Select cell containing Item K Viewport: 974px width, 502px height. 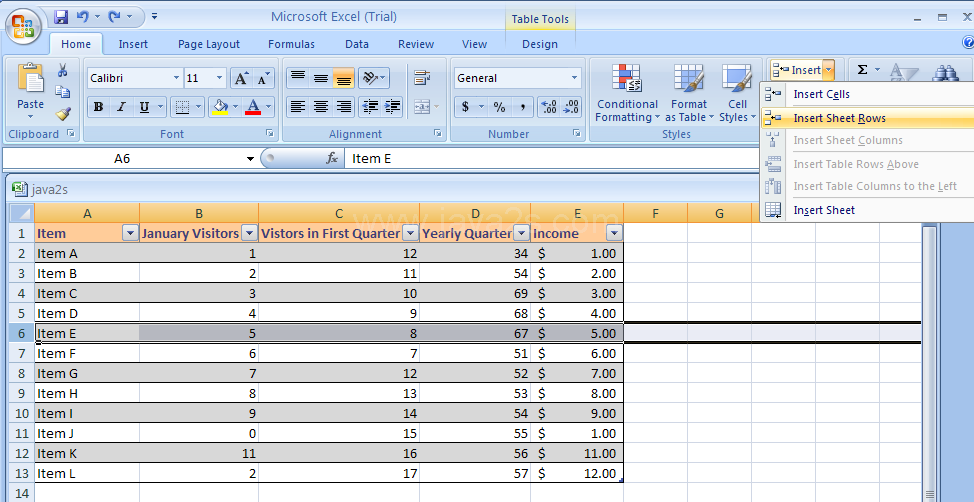click(x=87, y=454)
